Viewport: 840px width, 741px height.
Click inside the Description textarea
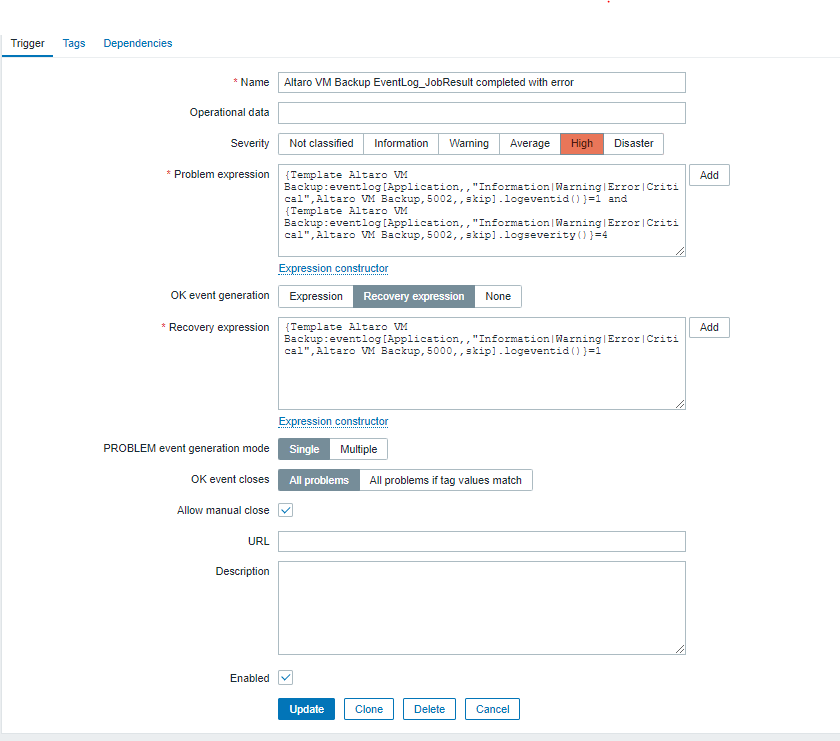[x=482, y=608]
